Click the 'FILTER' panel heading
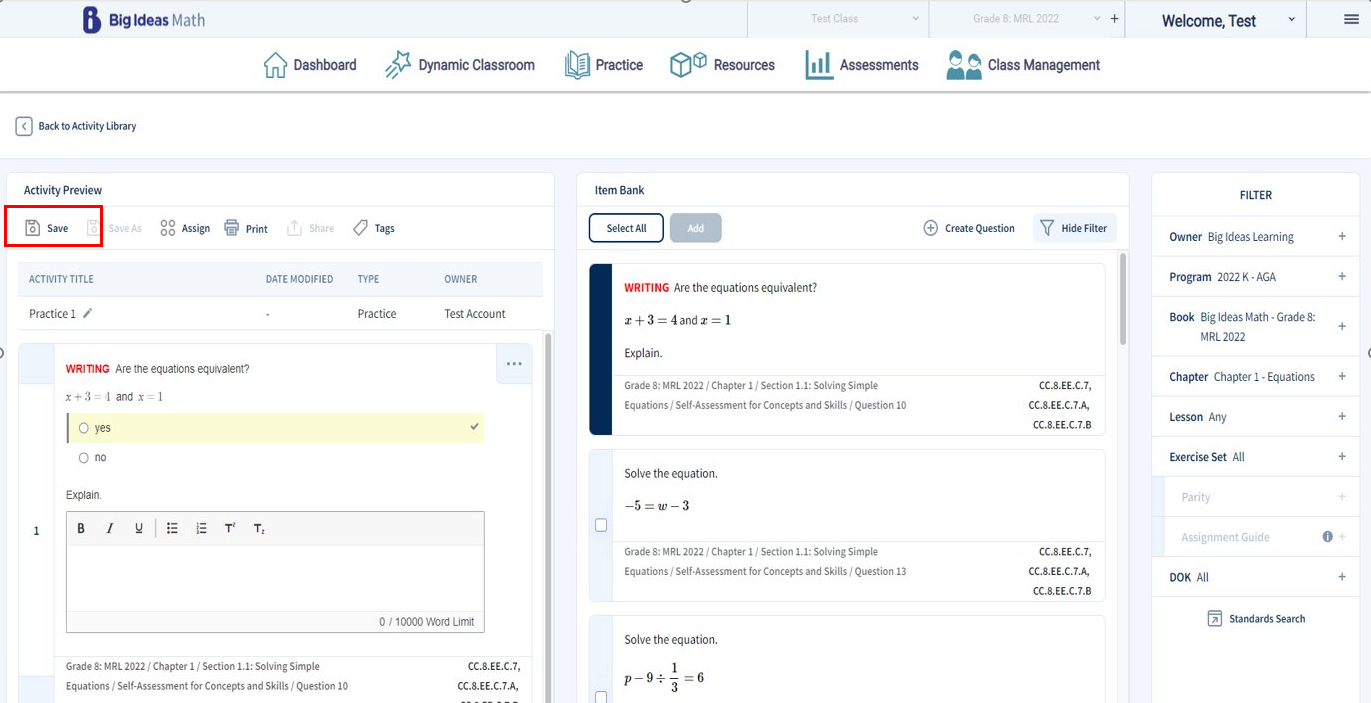 coord(1256,196)
